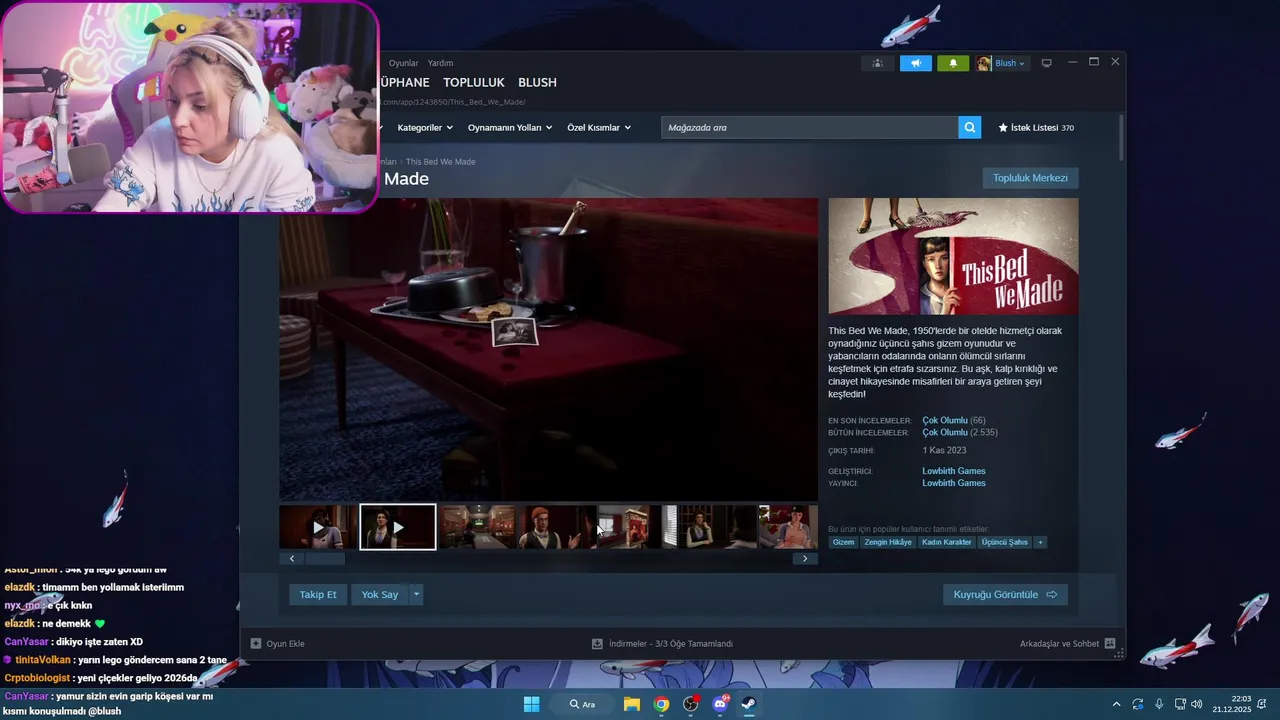Open volume control in system tray
1280x720 pixels.
pyautogui.click(x=1197, y=704)
